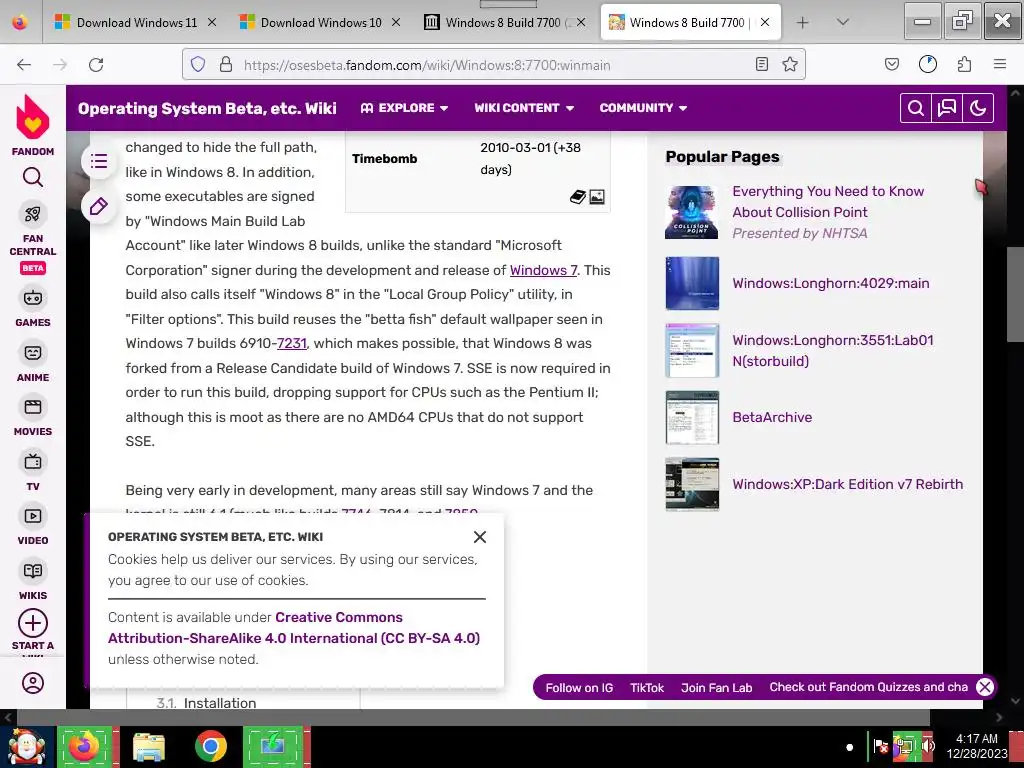1024x768 pixels.
Task: Open Firefox extensions puzzle icon
Action: pyautogui.click(x=965, y=65)
